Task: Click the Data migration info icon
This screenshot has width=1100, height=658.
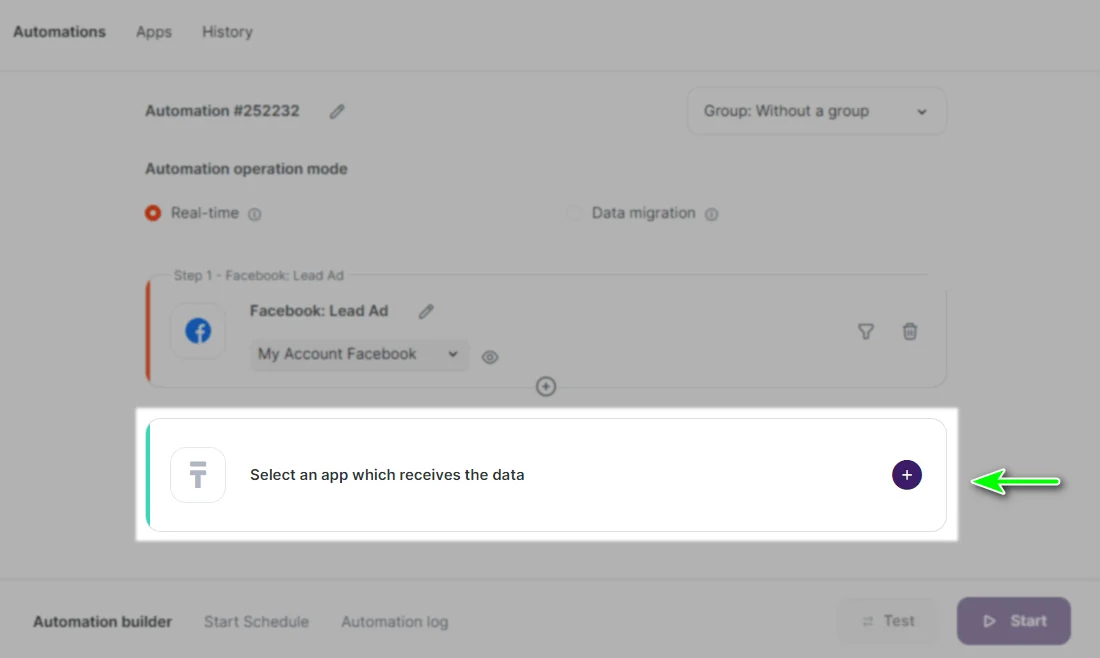Action: pos(710,213)
